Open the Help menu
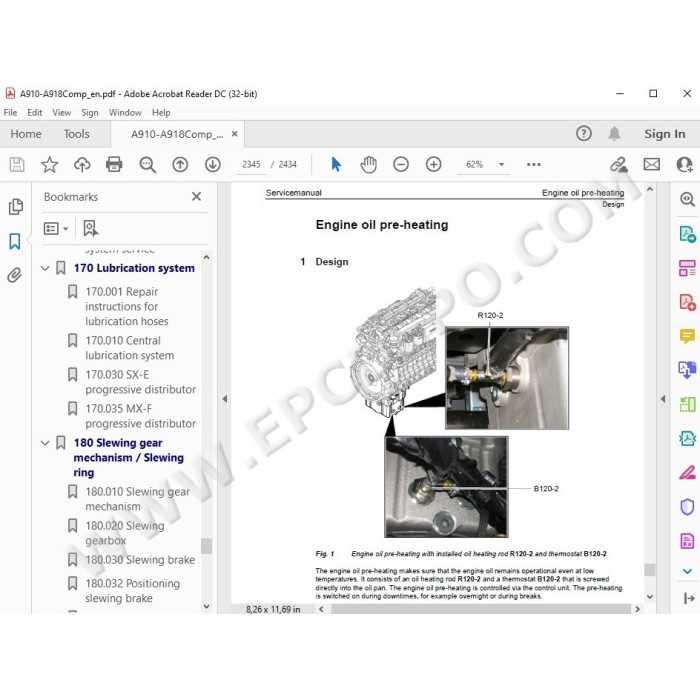Image resolution: width=700 pixels, height=700 pixels. pyautogui.click(x=161, y=112)
